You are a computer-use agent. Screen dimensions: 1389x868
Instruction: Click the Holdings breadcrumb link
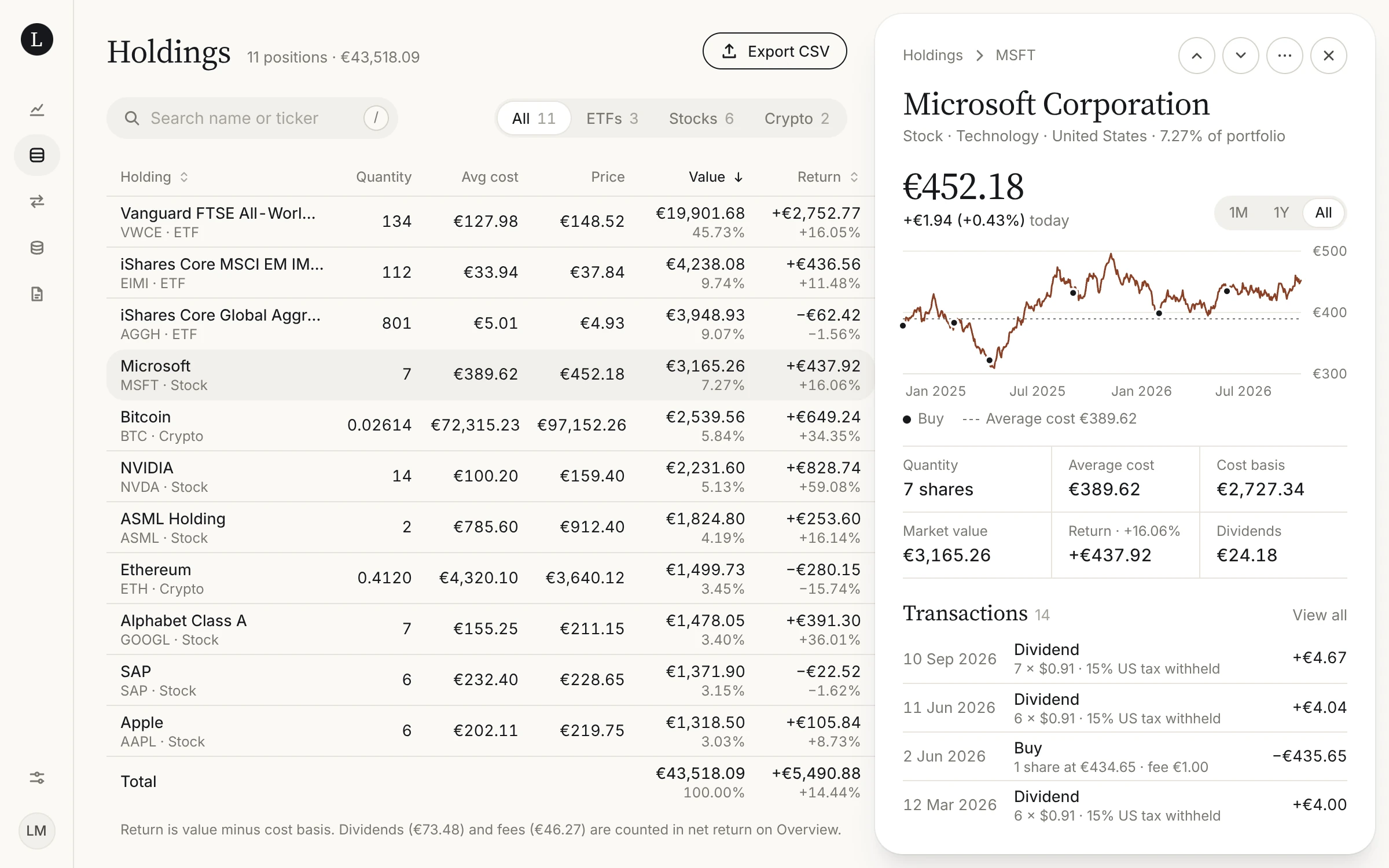(x=933, y=55)
